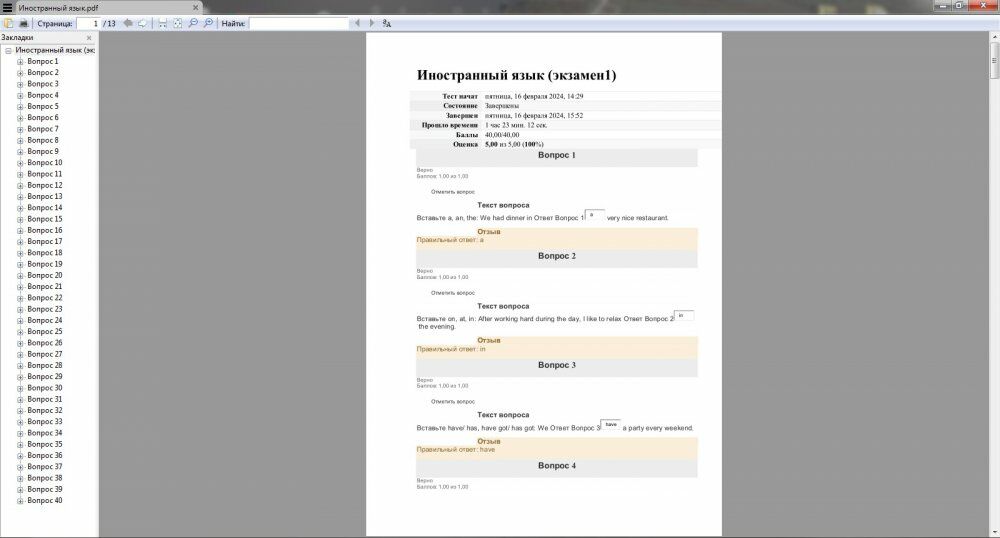Expand the Вопрос 16 bookmark node
The height and width of the screenshot is (538, 1000).
coord(20,231)
